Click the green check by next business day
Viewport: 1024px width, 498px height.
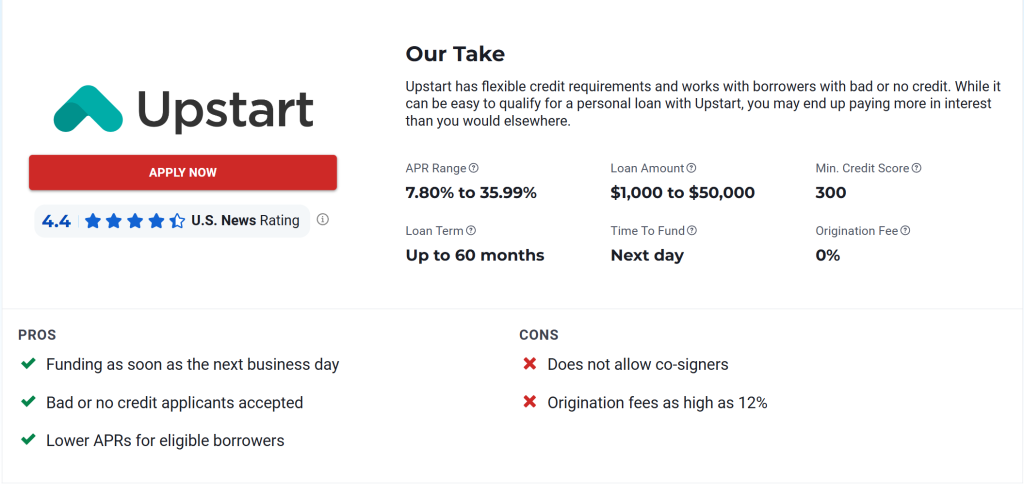tap(28, 364)
